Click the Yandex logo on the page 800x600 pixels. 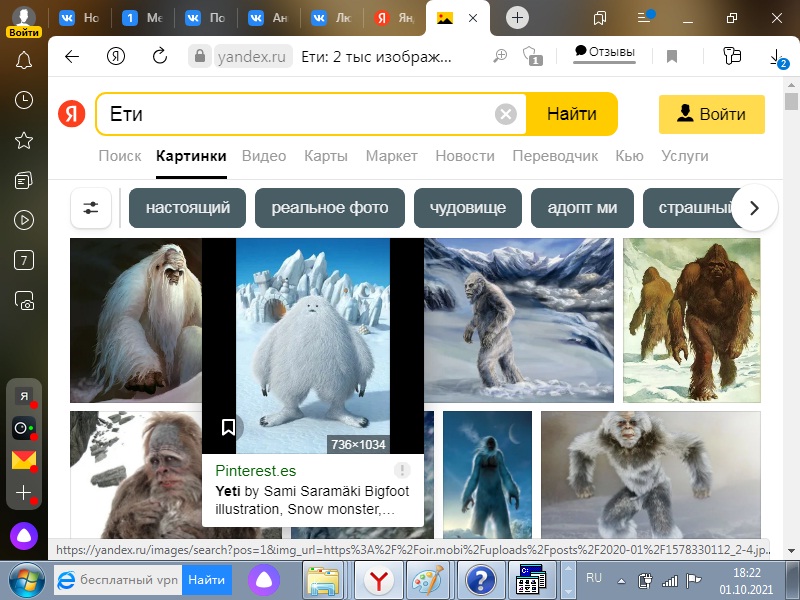pos(71,114)
